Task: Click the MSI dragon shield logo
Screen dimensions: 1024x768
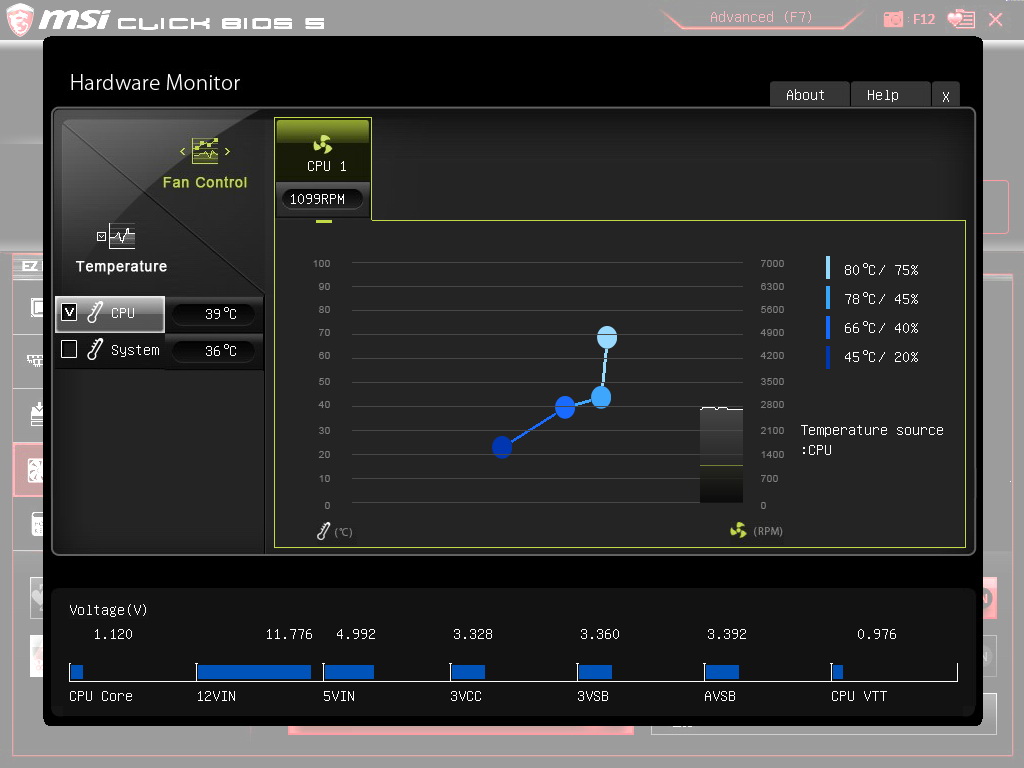Action: (20, 19)
